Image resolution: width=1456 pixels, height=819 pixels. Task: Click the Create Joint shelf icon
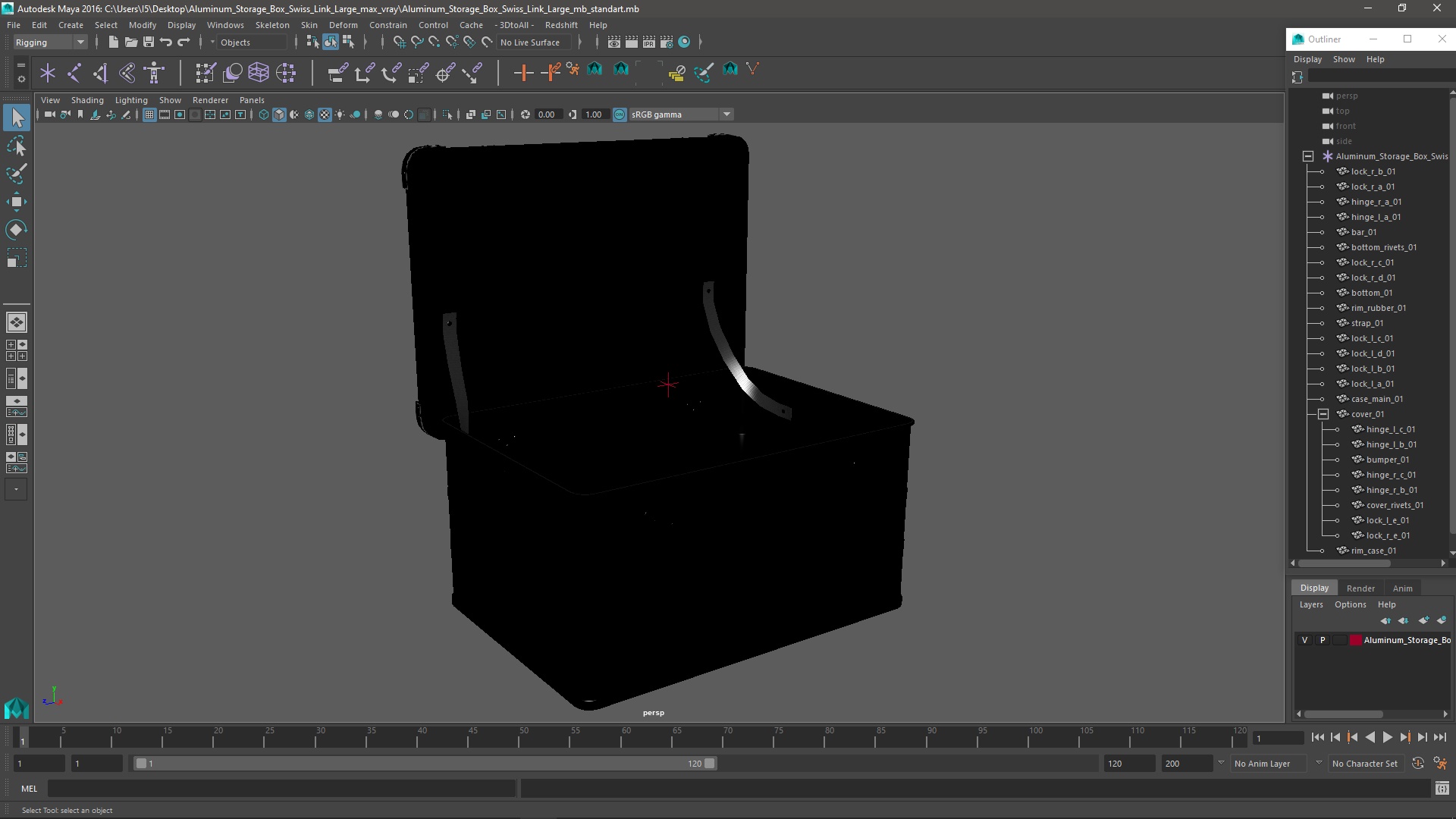(74, 73)
